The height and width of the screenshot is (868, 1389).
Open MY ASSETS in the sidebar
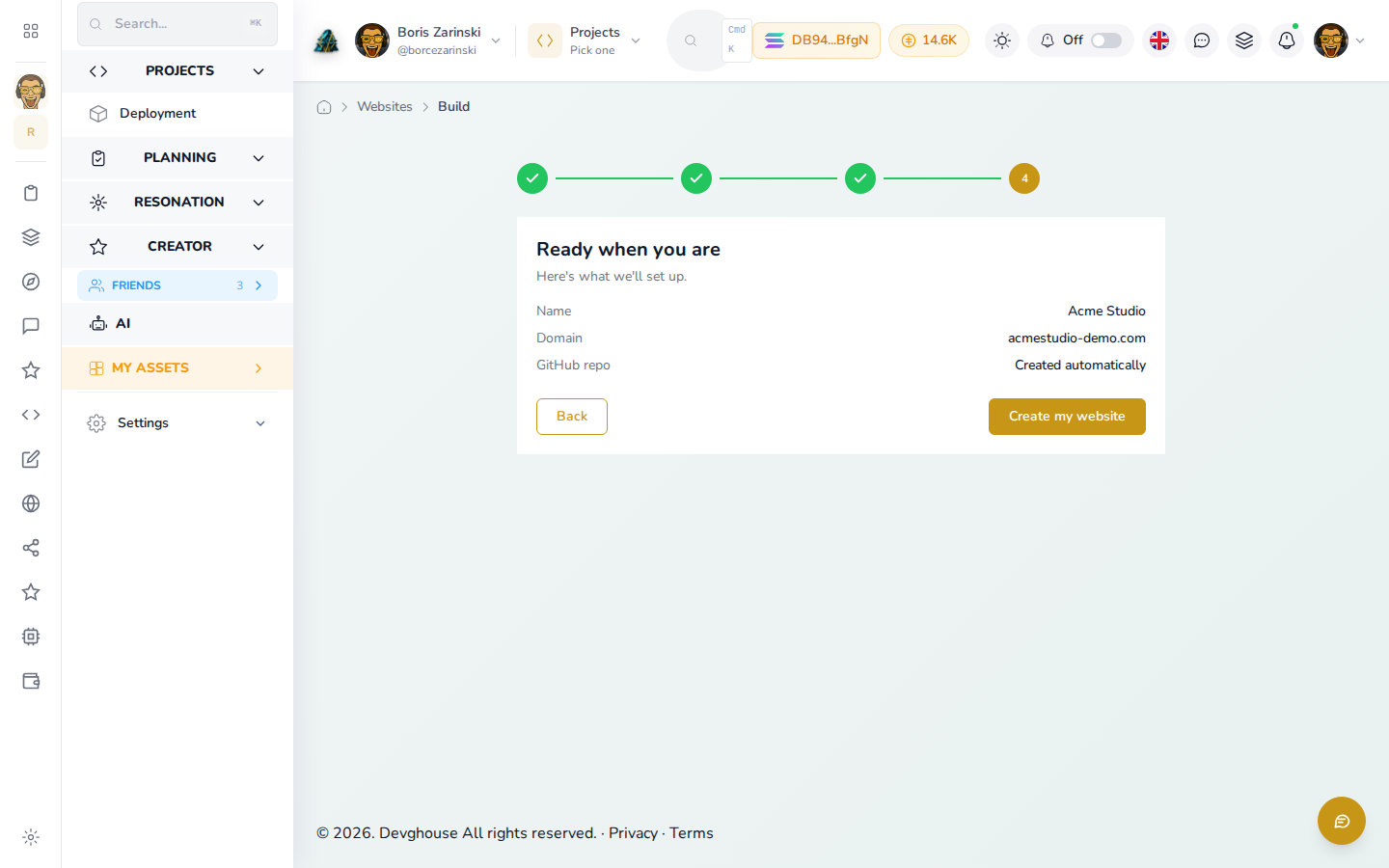point(177,368)
